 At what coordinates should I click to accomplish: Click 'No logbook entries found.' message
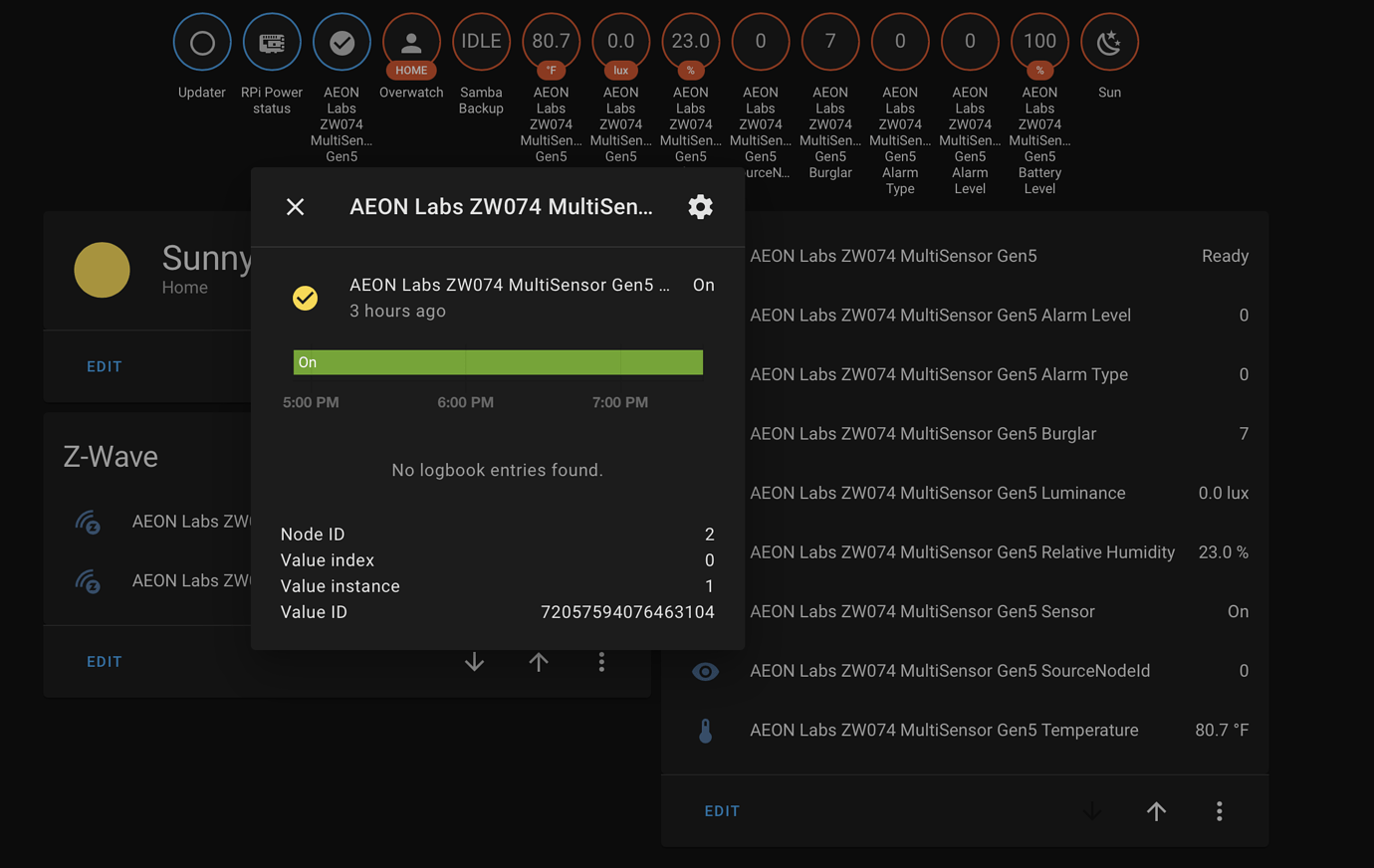pyautogui.click(x=498, y=470)
